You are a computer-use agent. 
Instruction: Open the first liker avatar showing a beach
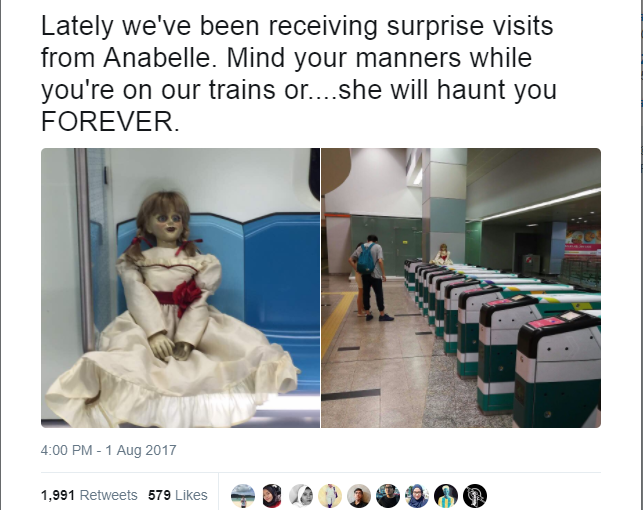pyautogui.click(x=243, y=496)
